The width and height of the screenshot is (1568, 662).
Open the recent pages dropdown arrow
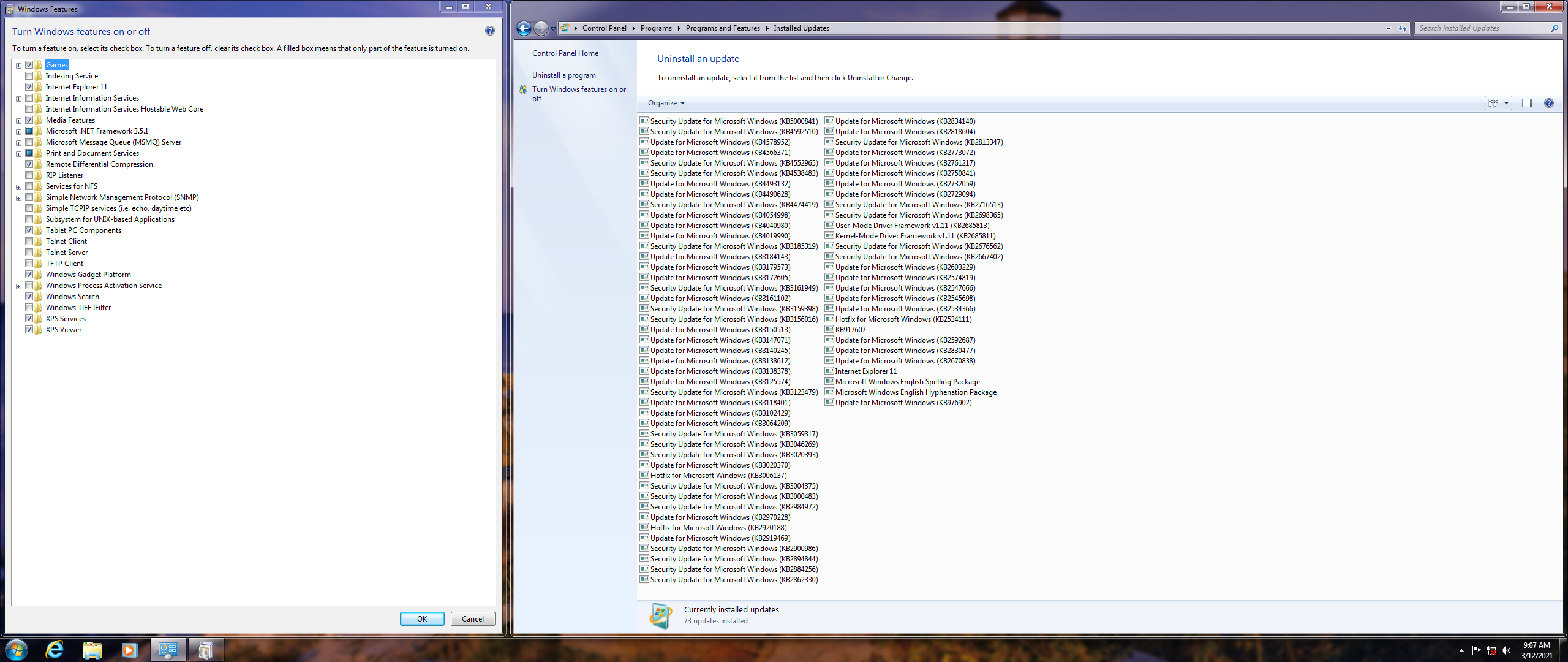tap(554, 28)
